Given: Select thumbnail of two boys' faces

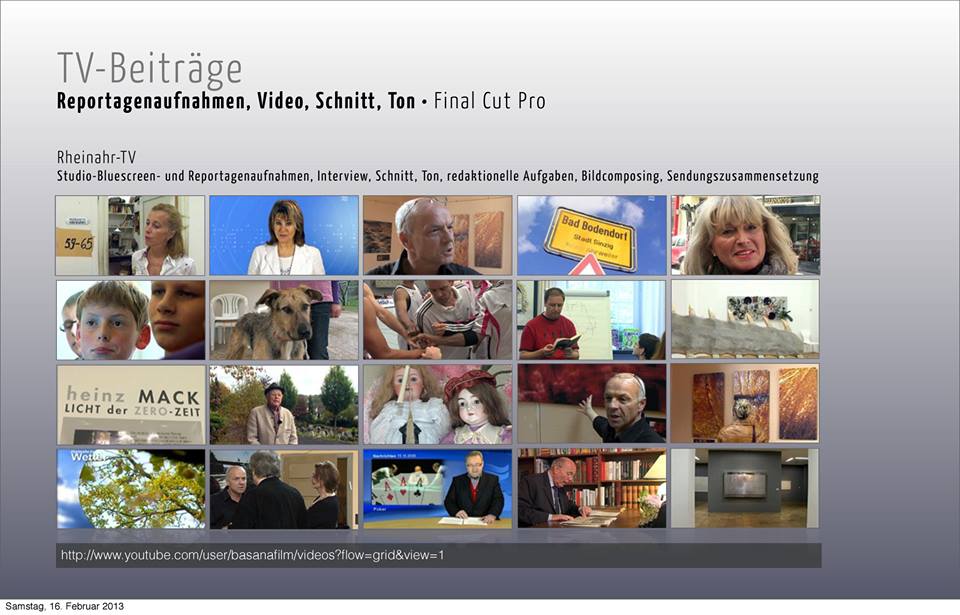Looking at the screenshot, I should [x=130, y=320].
